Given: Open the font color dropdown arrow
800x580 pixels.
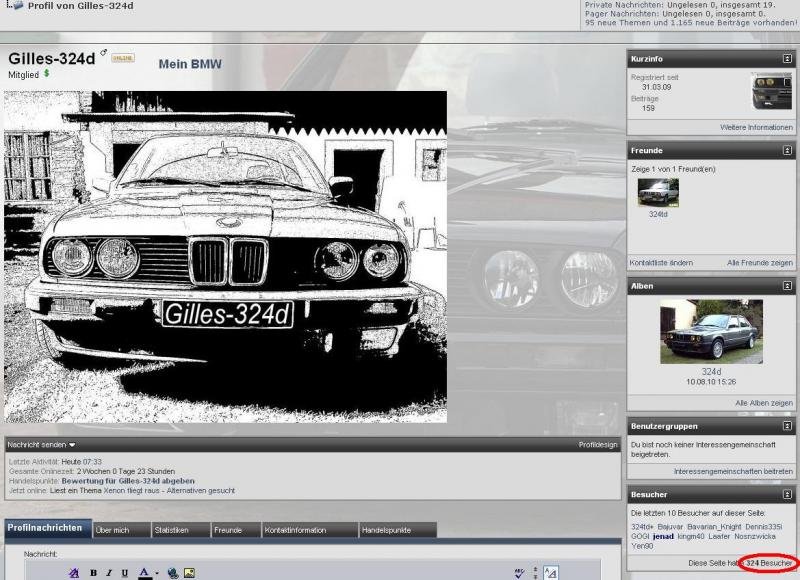Looking at the screenshot, I should 157,574.
